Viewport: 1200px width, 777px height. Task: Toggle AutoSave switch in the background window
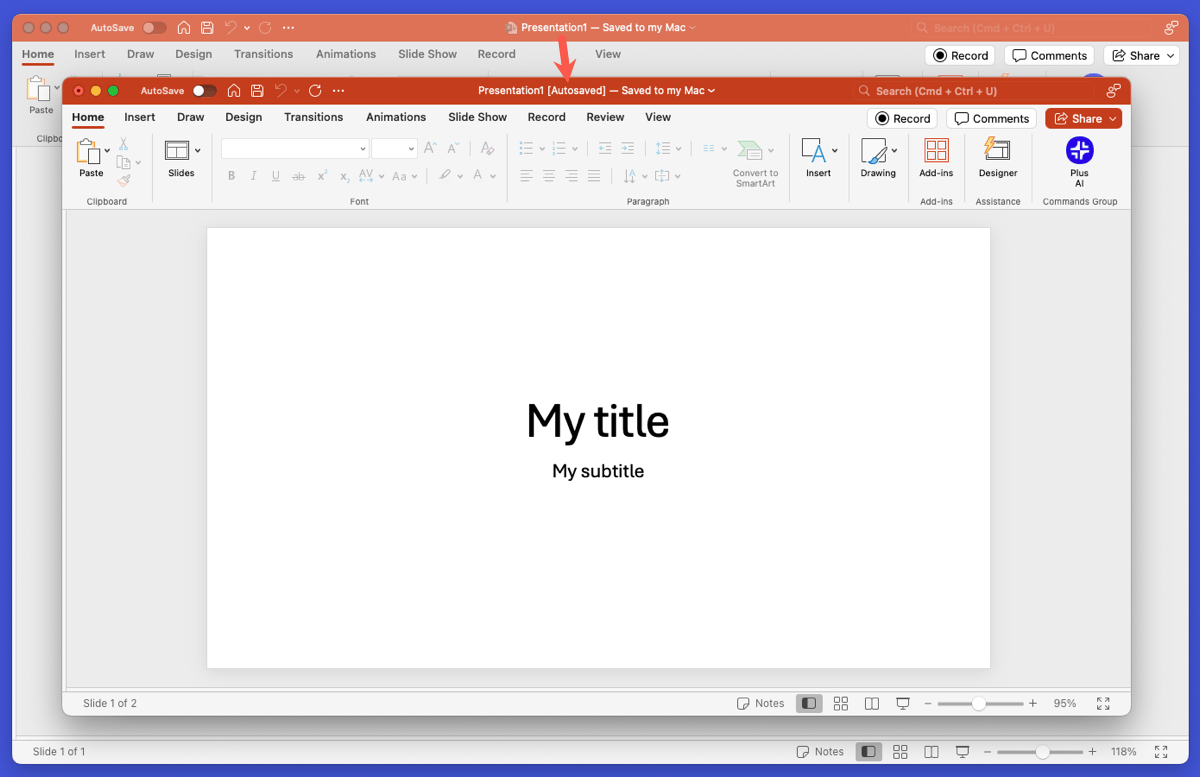click(x=154, y=28)
